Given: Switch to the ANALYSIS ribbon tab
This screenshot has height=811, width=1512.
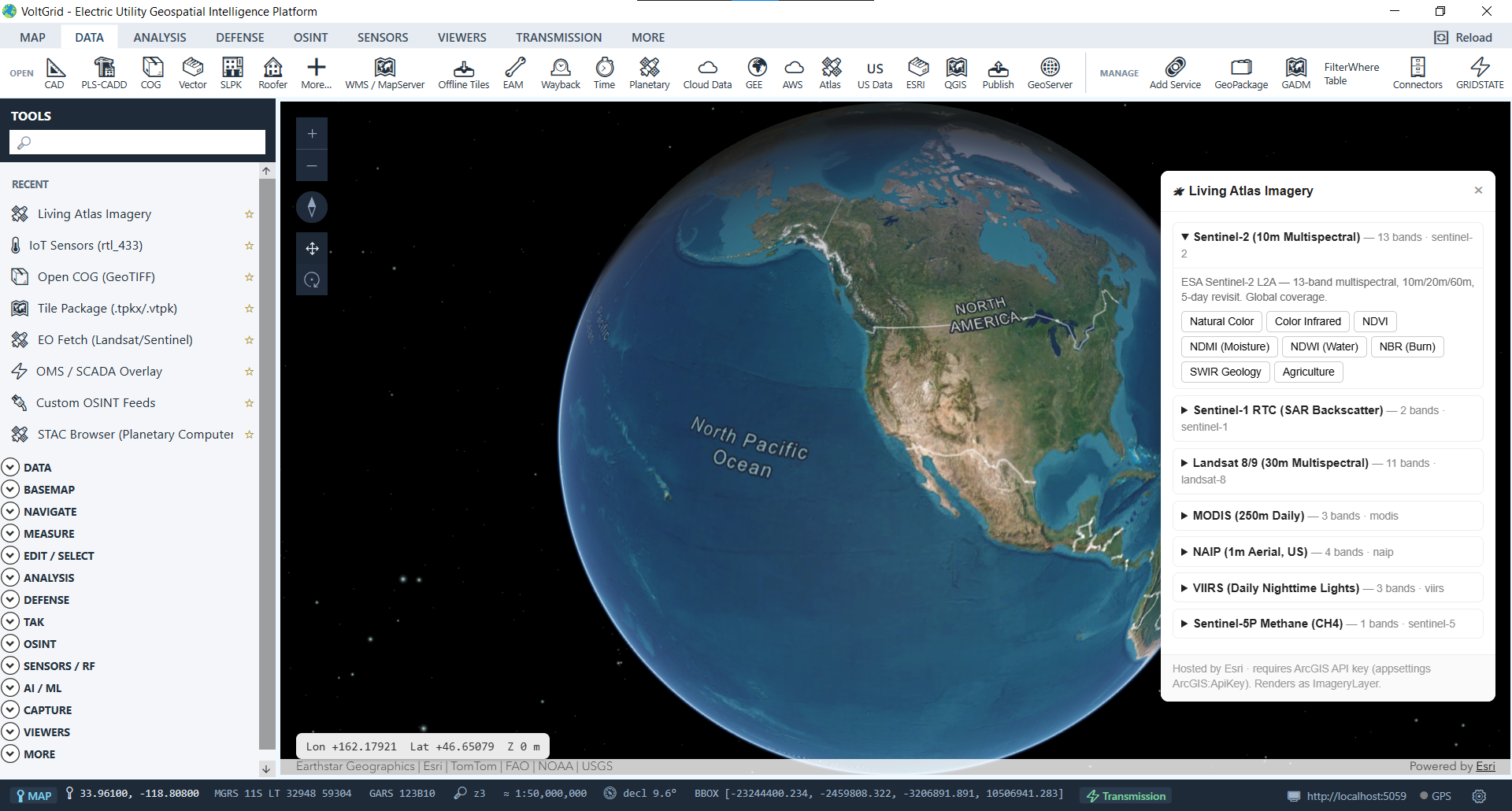Looking at the screenshot, I should pos(160,37).
